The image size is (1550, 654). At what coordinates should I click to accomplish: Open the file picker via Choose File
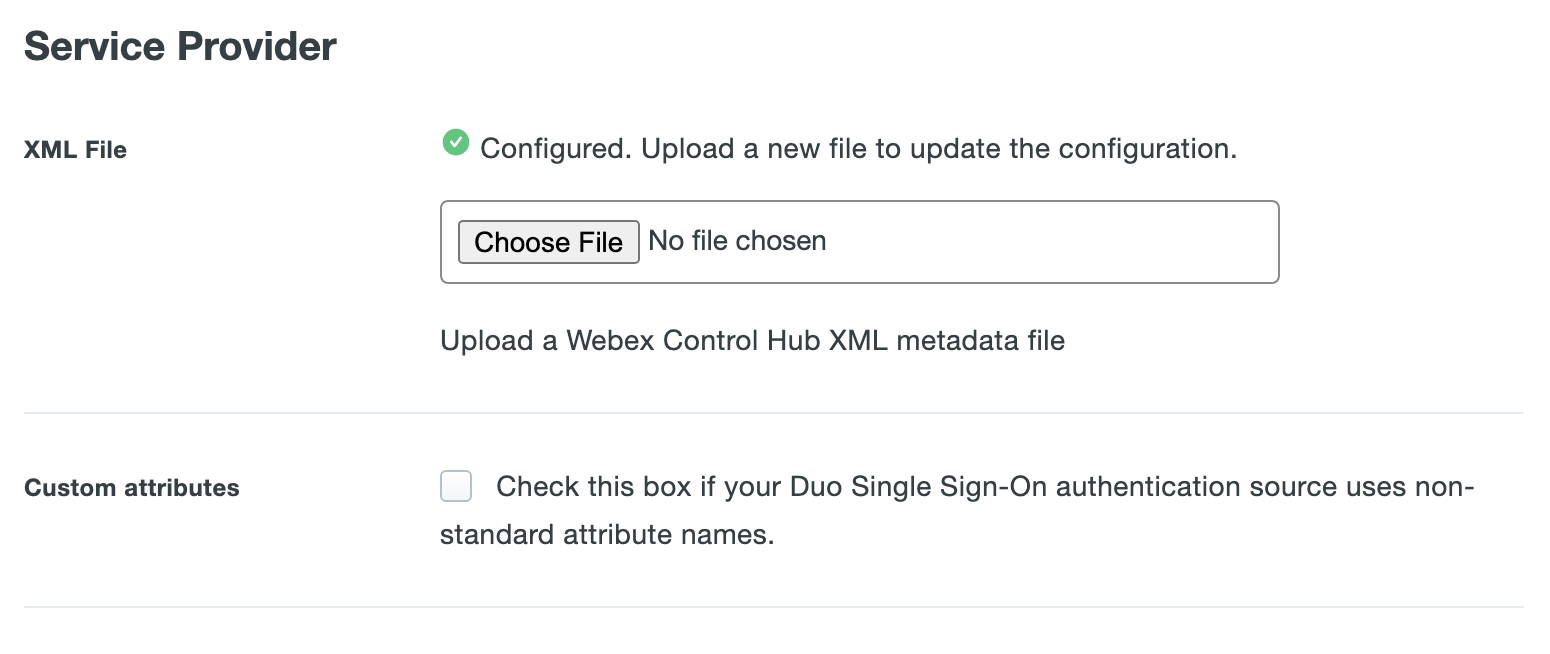[x=548, y=242]
